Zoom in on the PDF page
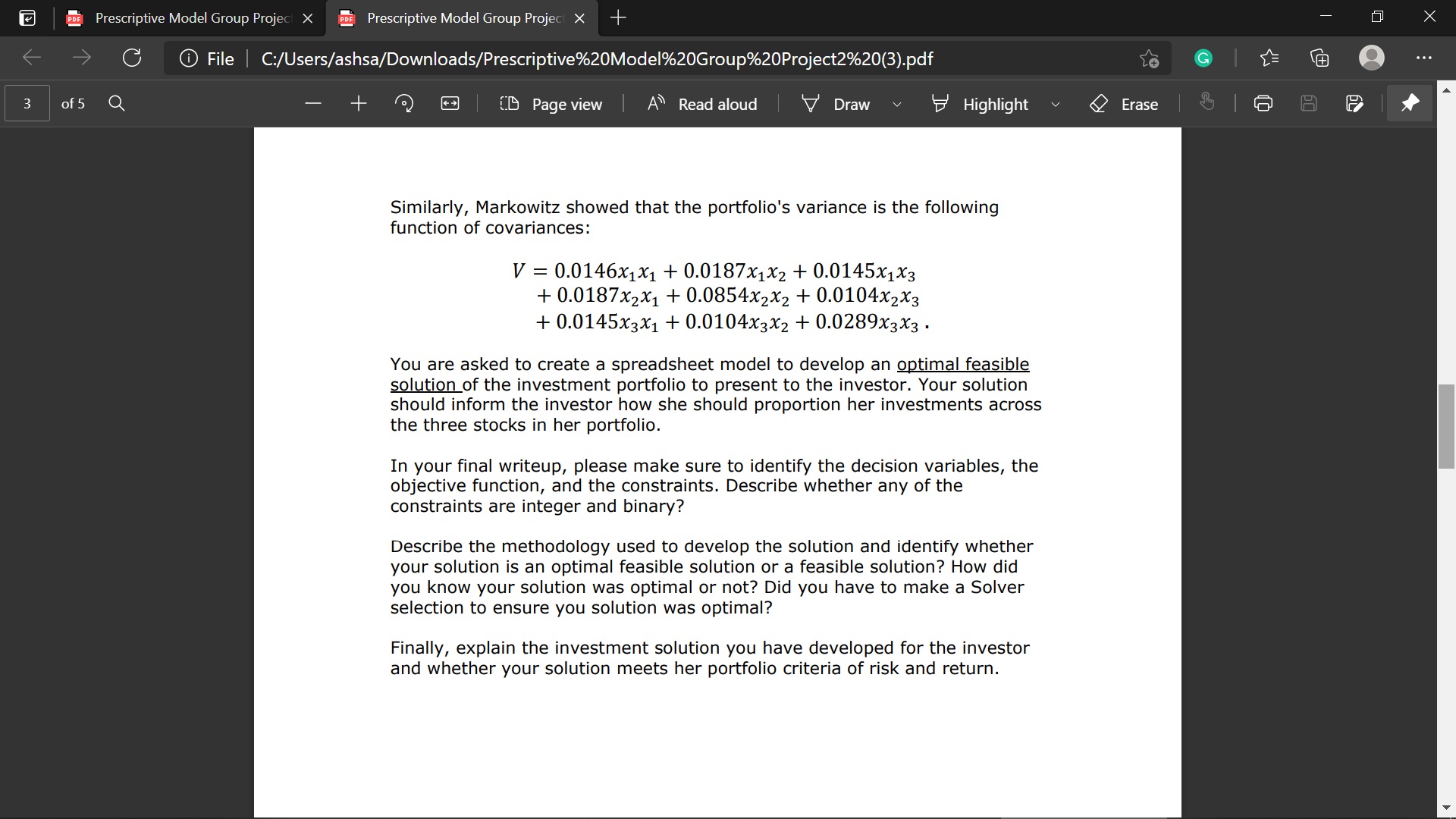1456x819 pixels. pos(358,103)
